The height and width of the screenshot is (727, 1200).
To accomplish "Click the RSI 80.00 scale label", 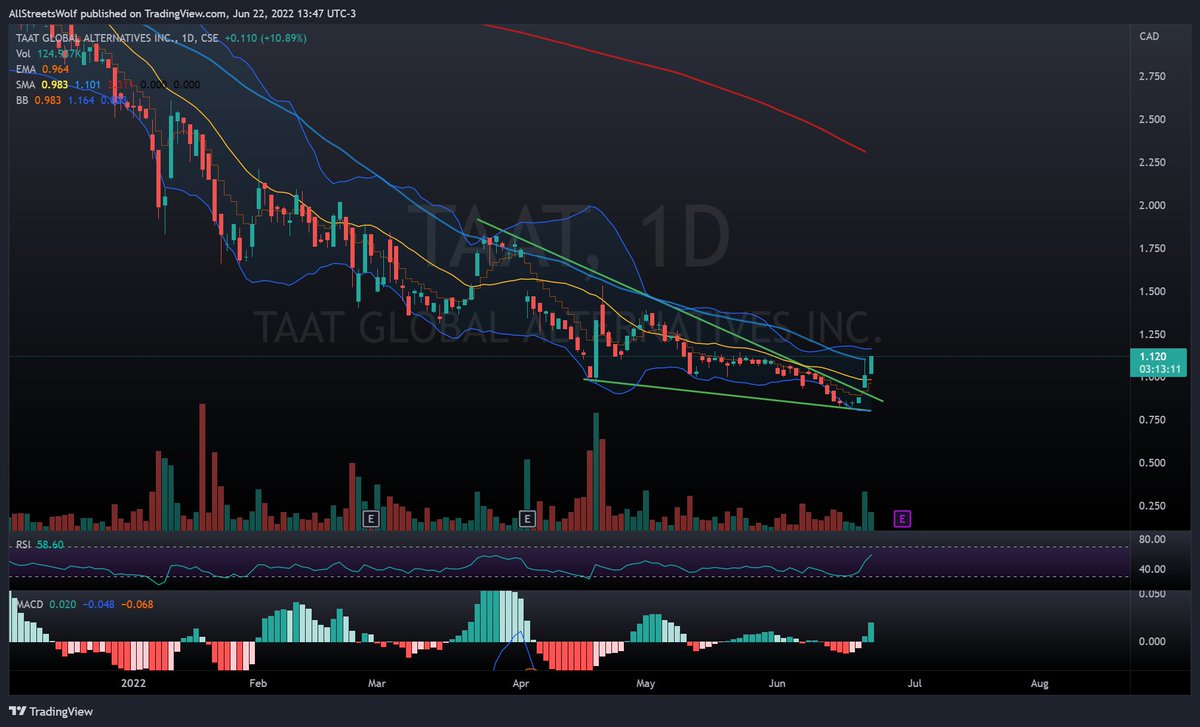I will (1153, 540).
